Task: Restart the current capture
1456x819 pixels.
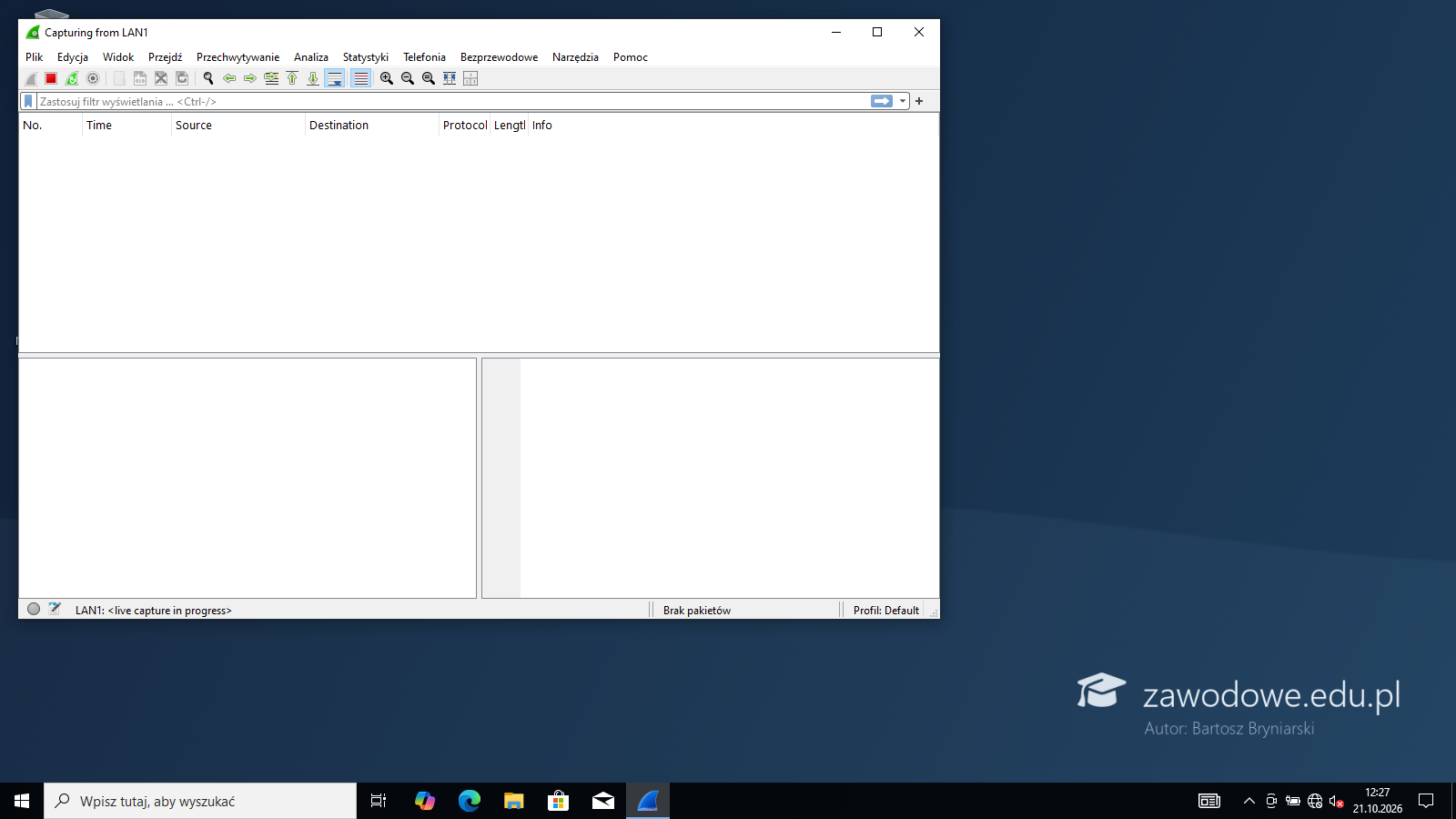Action: tap(72, 78)
